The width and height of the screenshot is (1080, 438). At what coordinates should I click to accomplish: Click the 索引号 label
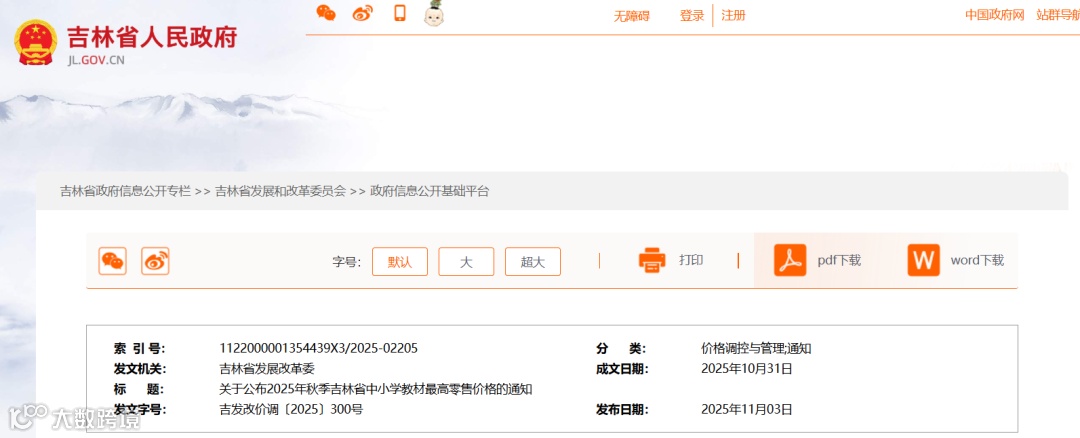click(x=140, y=348)
